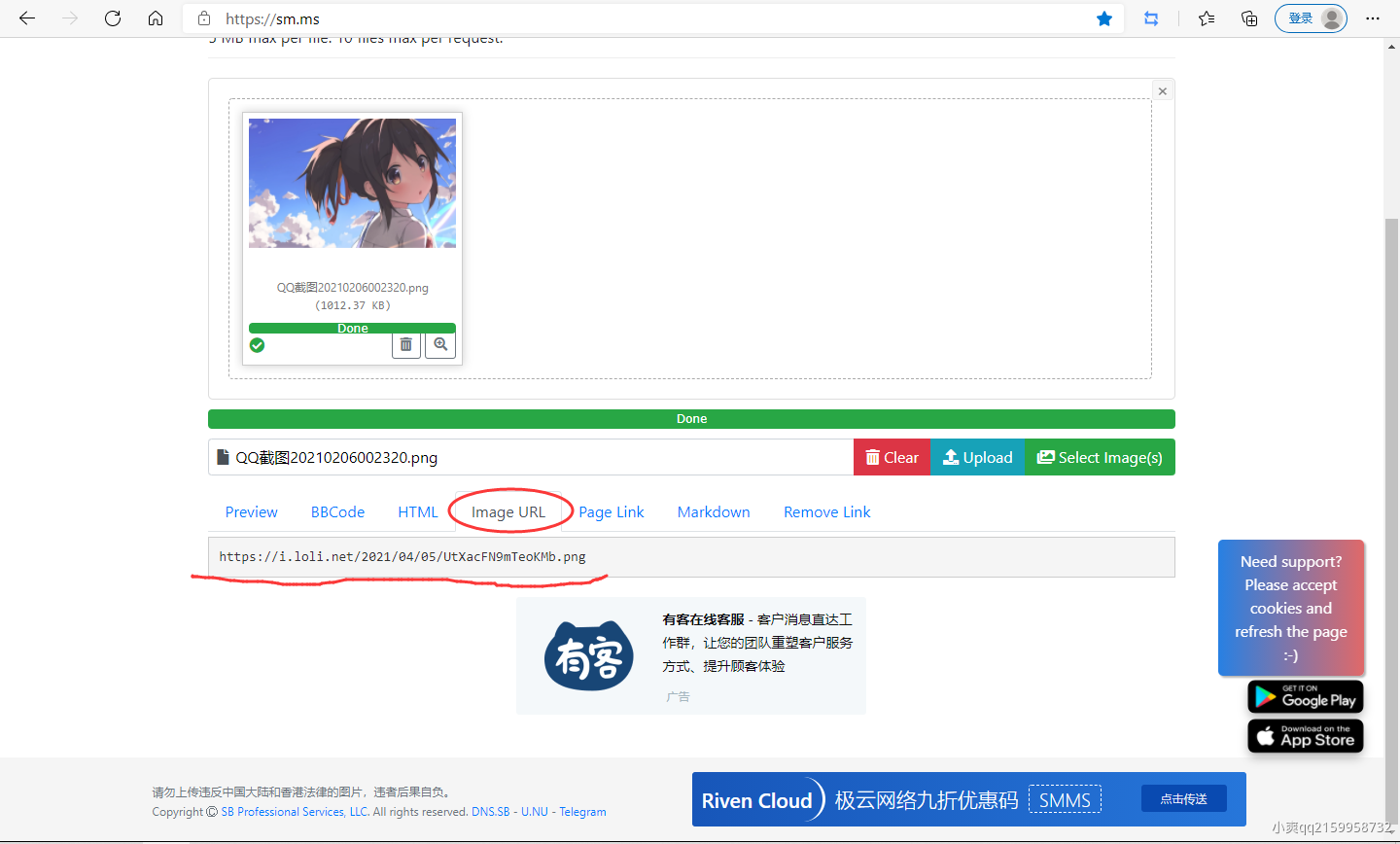Viewport: 1400px width, 844px height.
Task: Click the lock icon in the address bar
Action: click(x=204, y=18)
